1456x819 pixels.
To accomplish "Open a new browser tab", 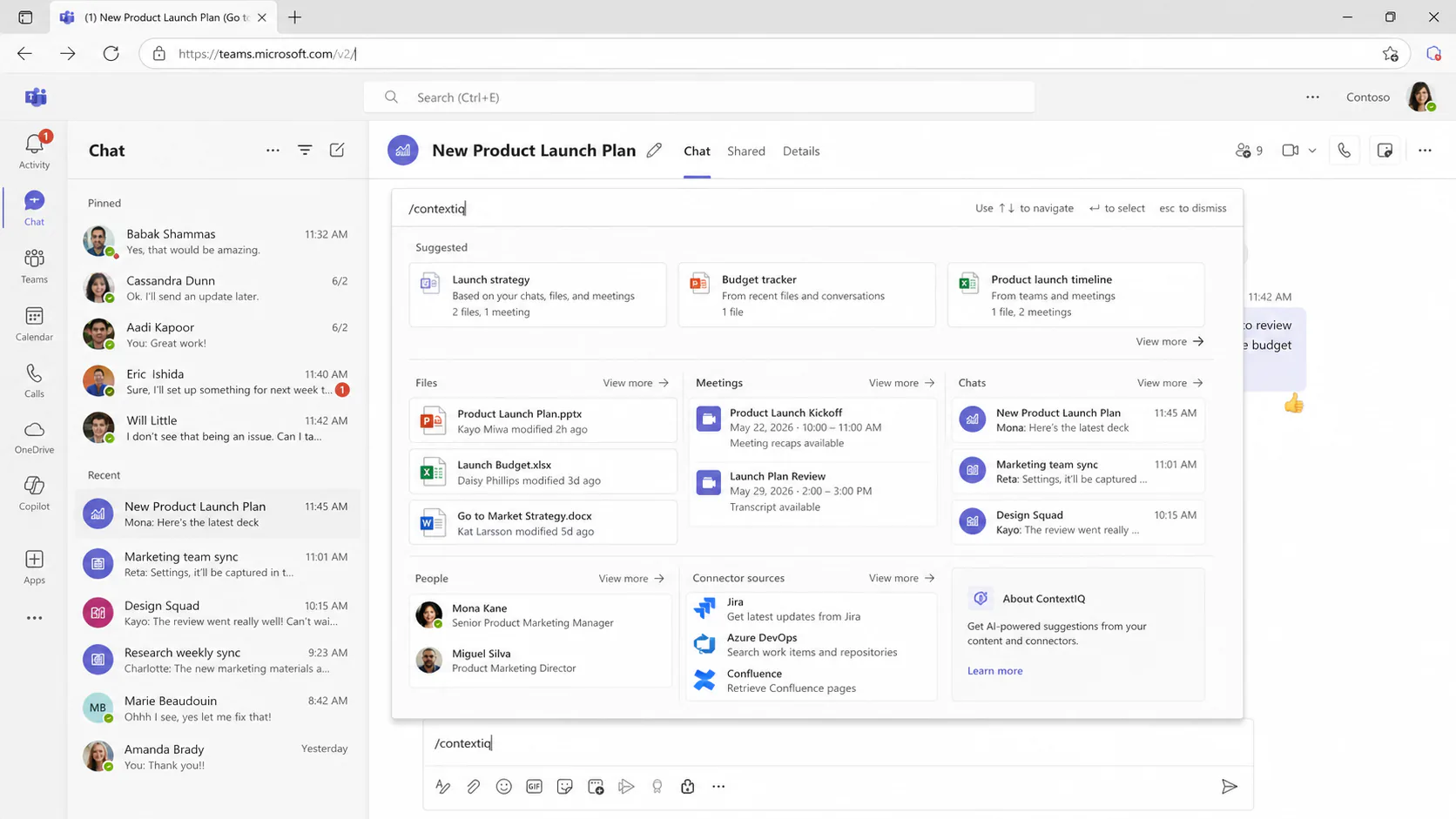I will [x=295, y=17].
